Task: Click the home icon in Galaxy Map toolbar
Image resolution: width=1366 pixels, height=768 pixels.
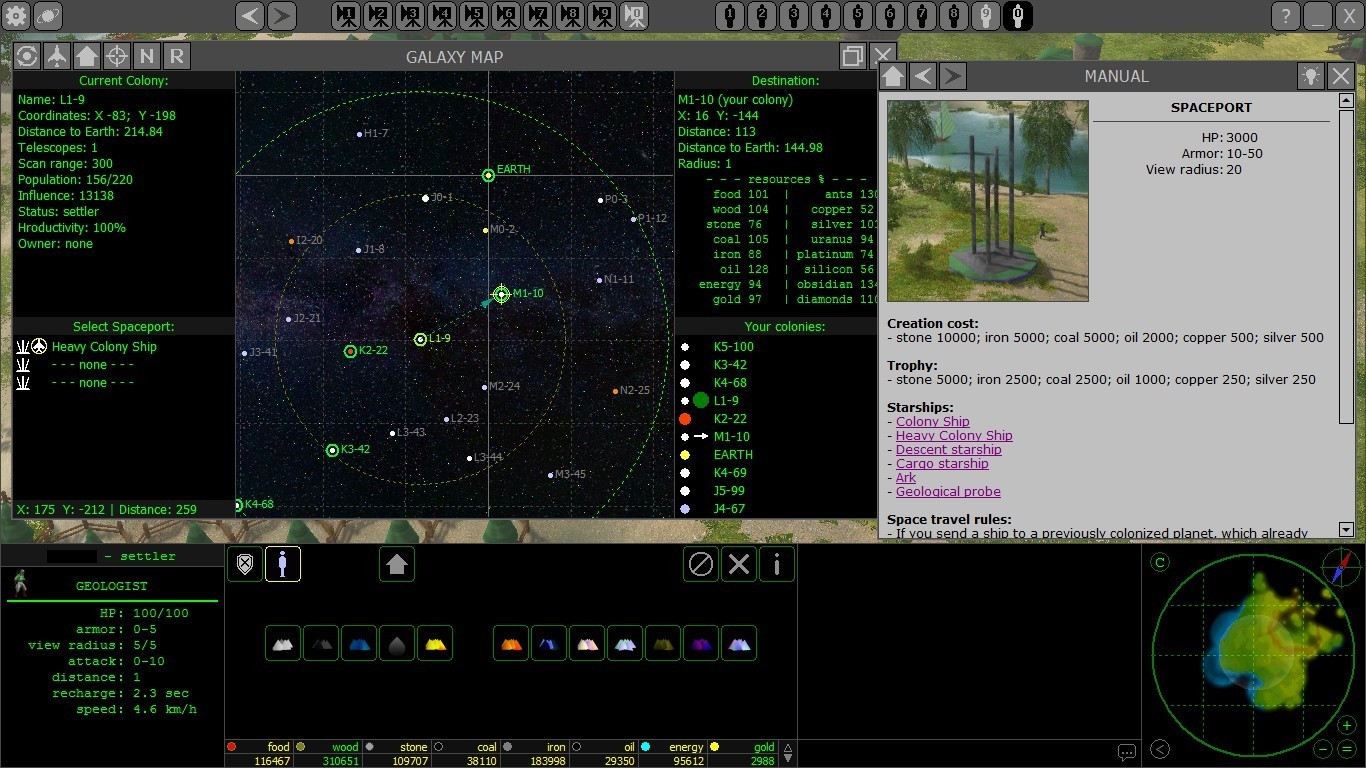Action: (87, 56)
